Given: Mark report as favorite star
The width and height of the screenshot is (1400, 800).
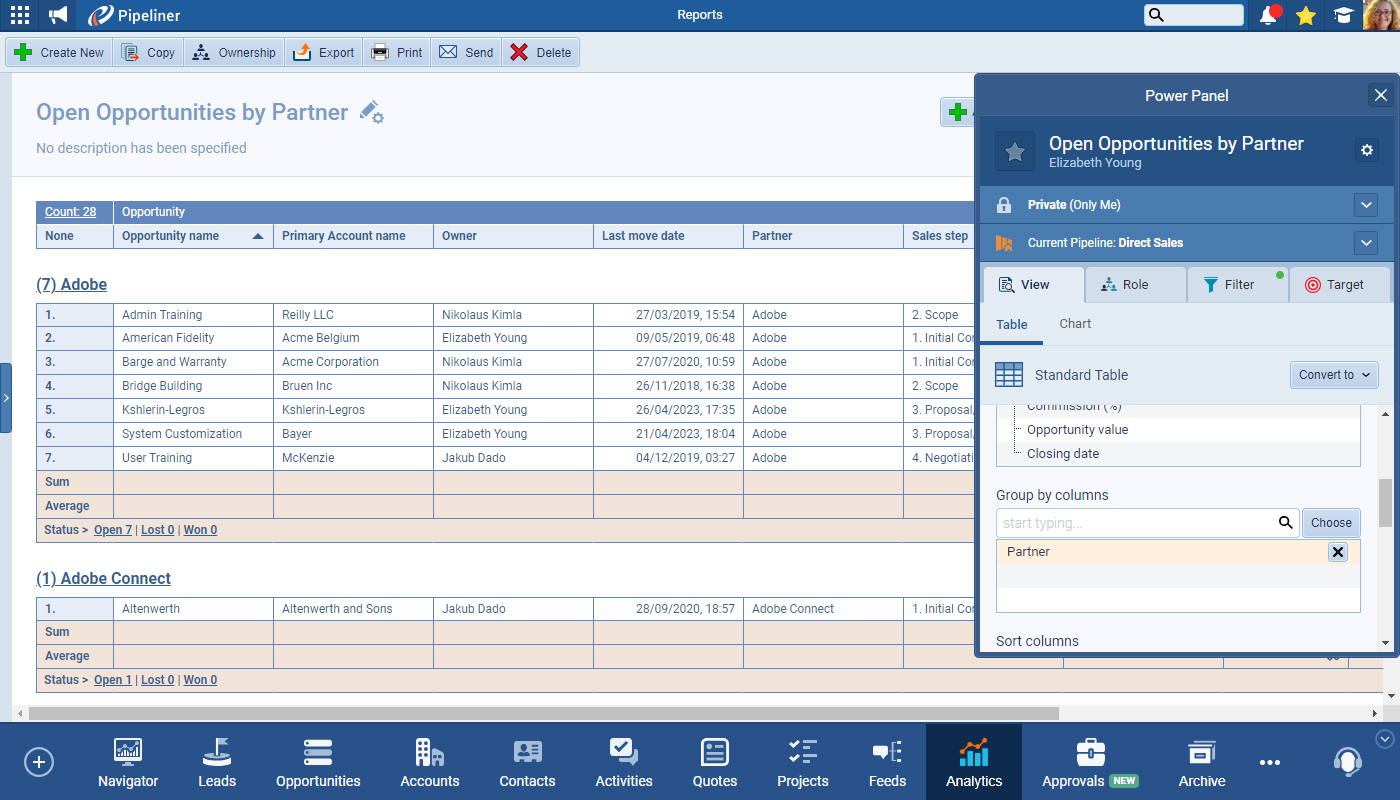Looking at the screenshot, I should point(1014,151).
